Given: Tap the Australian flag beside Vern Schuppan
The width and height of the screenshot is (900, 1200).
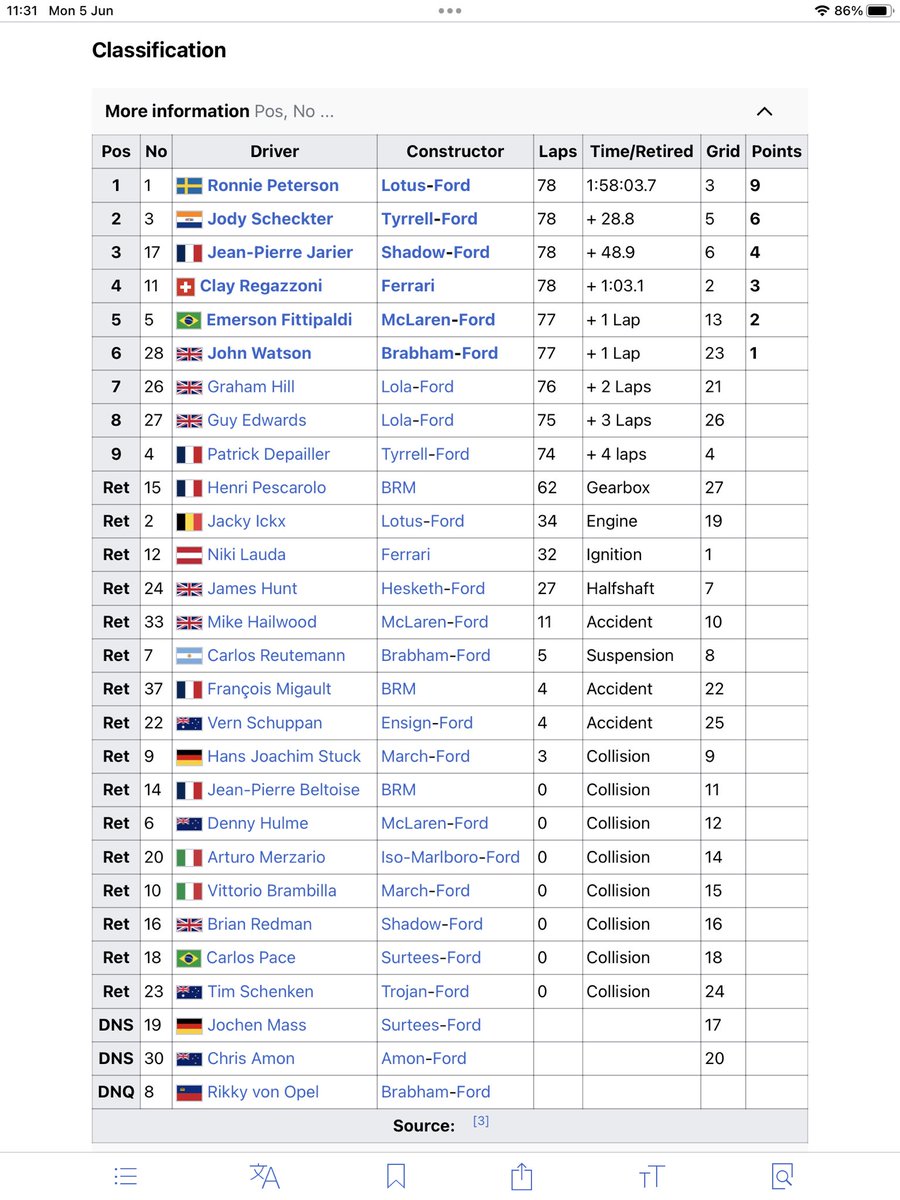Looking at the screenshot, I should tap(189, 723).
